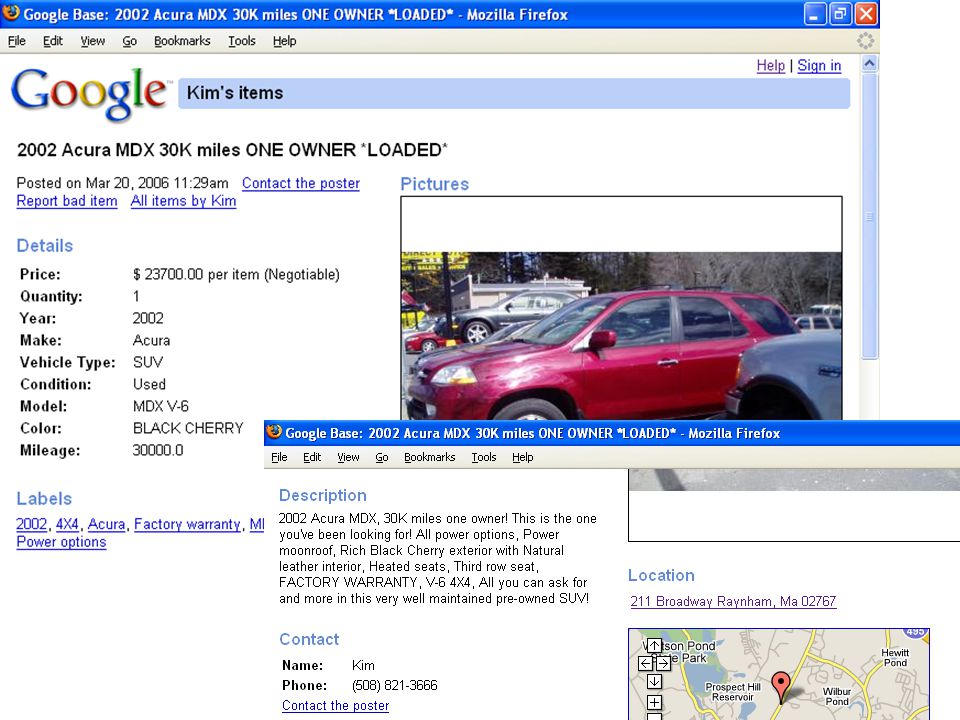The width and height of the screenshot is (960, 720).
Task: Click the Firefox throbber activity icon
Action: coord(865,41)
